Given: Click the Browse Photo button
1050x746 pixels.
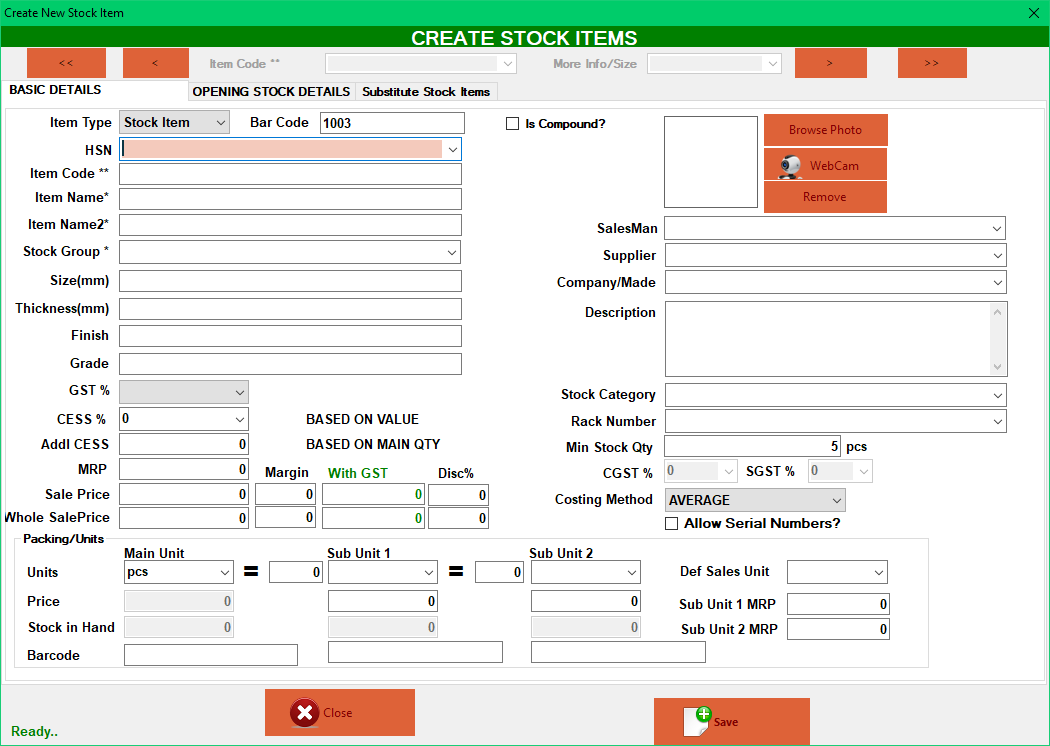Looking at the screenshot, I should pos(825,130).
